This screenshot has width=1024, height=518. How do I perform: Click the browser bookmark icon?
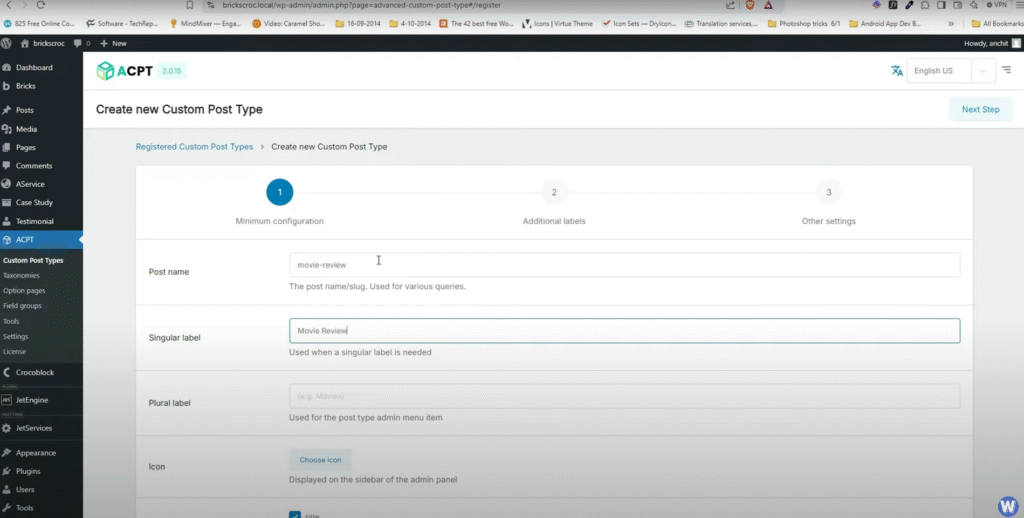189,5
